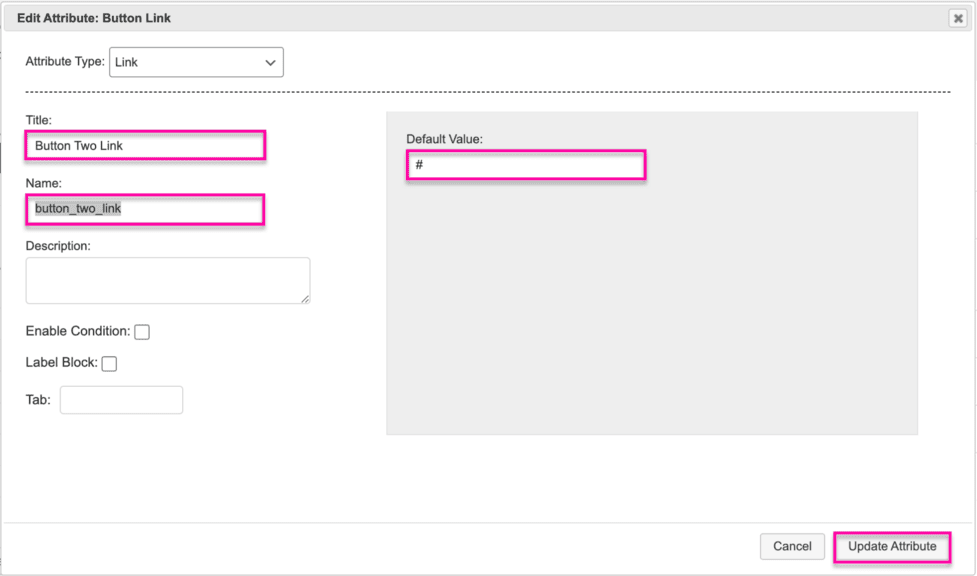The height and width of the screenshot is (576, 977).
Task: Check the Label Block checkbox
Action: [109, 363]
